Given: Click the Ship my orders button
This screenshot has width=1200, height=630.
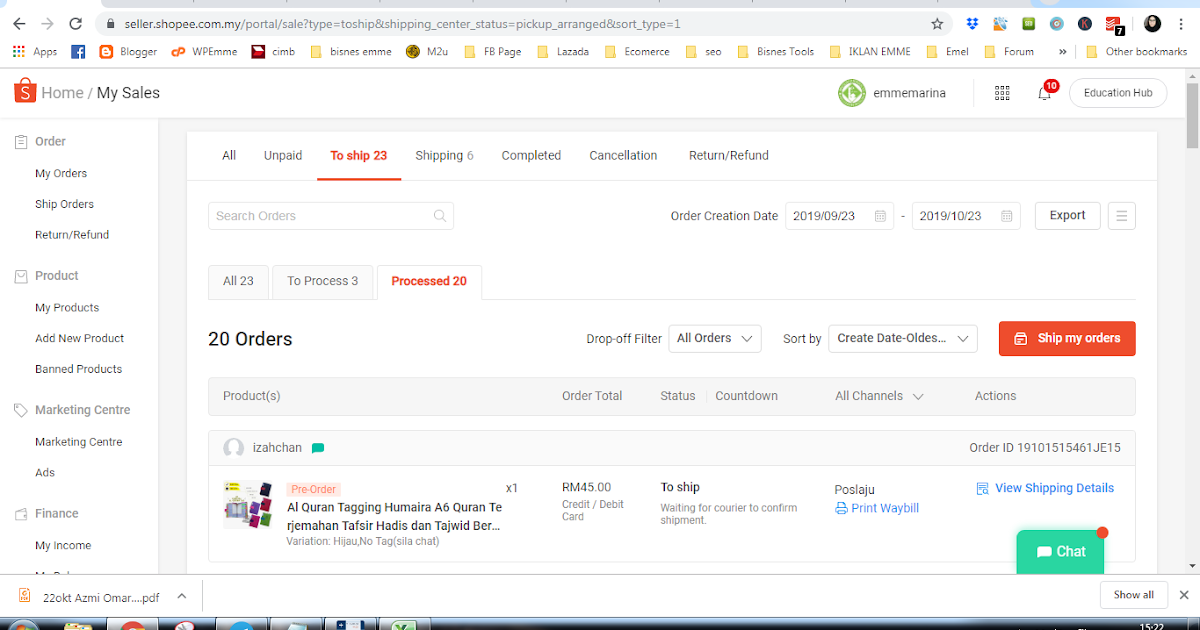Looking at the screenshot, I should (x=1067, y=338).
